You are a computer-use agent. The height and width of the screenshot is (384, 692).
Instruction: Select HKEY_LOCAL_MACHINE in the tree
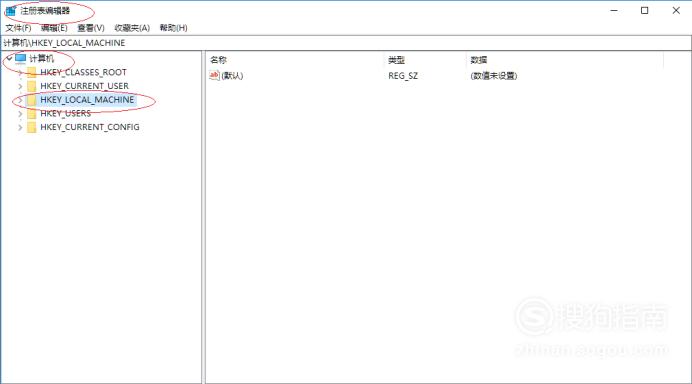(x=87, y=100)
